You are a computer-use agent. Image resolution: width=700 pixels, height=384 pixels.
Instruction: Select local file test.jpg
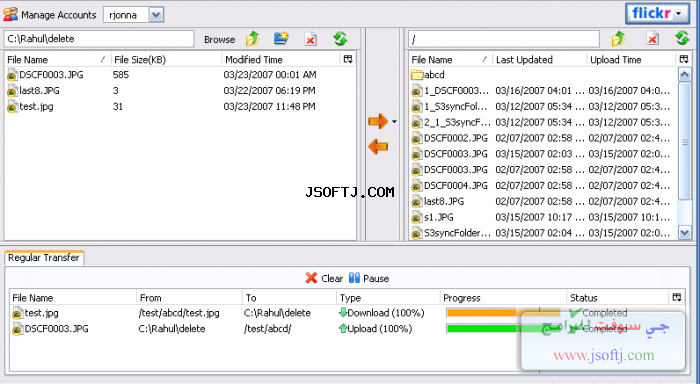click(180, 107)
